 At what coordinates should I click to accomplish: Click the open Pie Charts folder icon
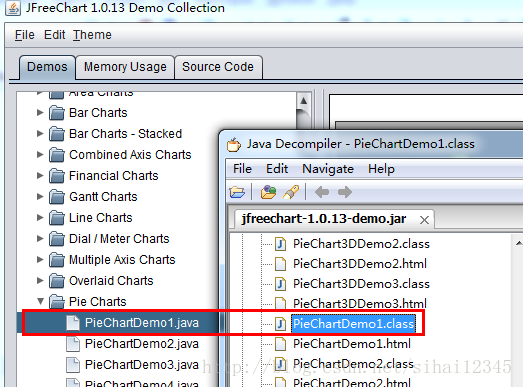coord(56,302)
